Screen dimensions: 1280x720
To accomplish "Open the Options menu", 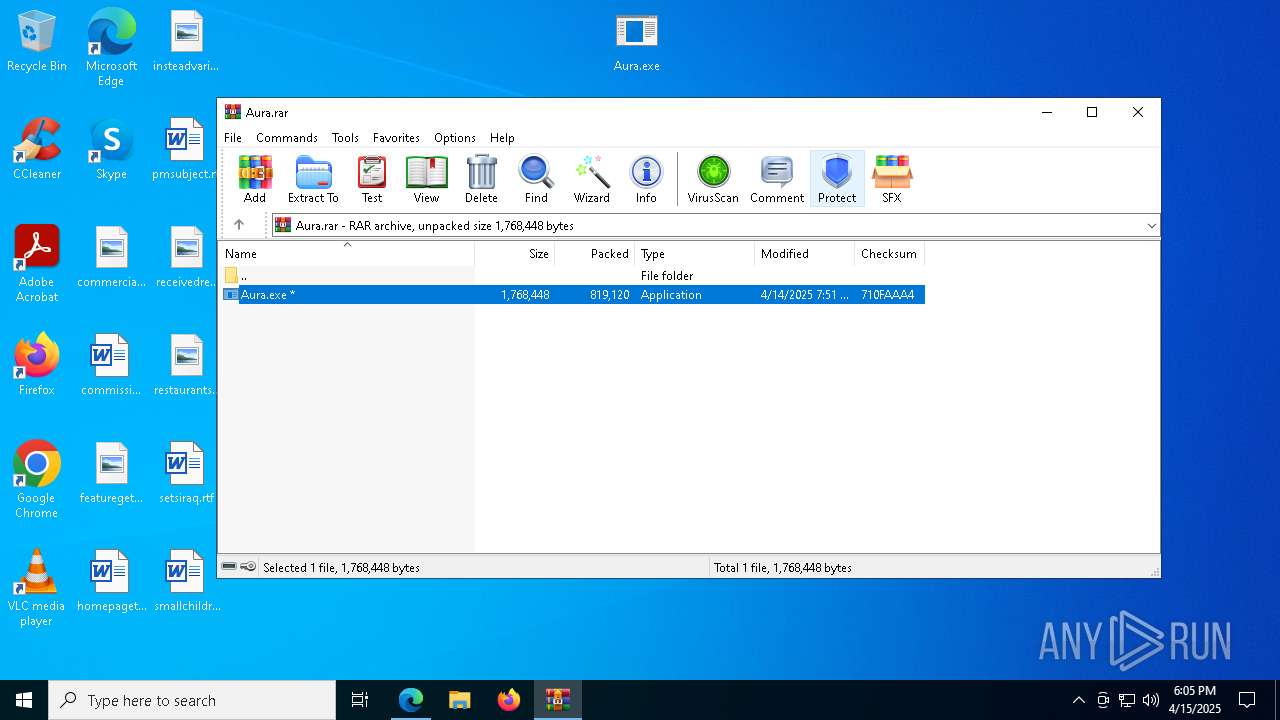I will pyautogui.click(x=455, y=138).
